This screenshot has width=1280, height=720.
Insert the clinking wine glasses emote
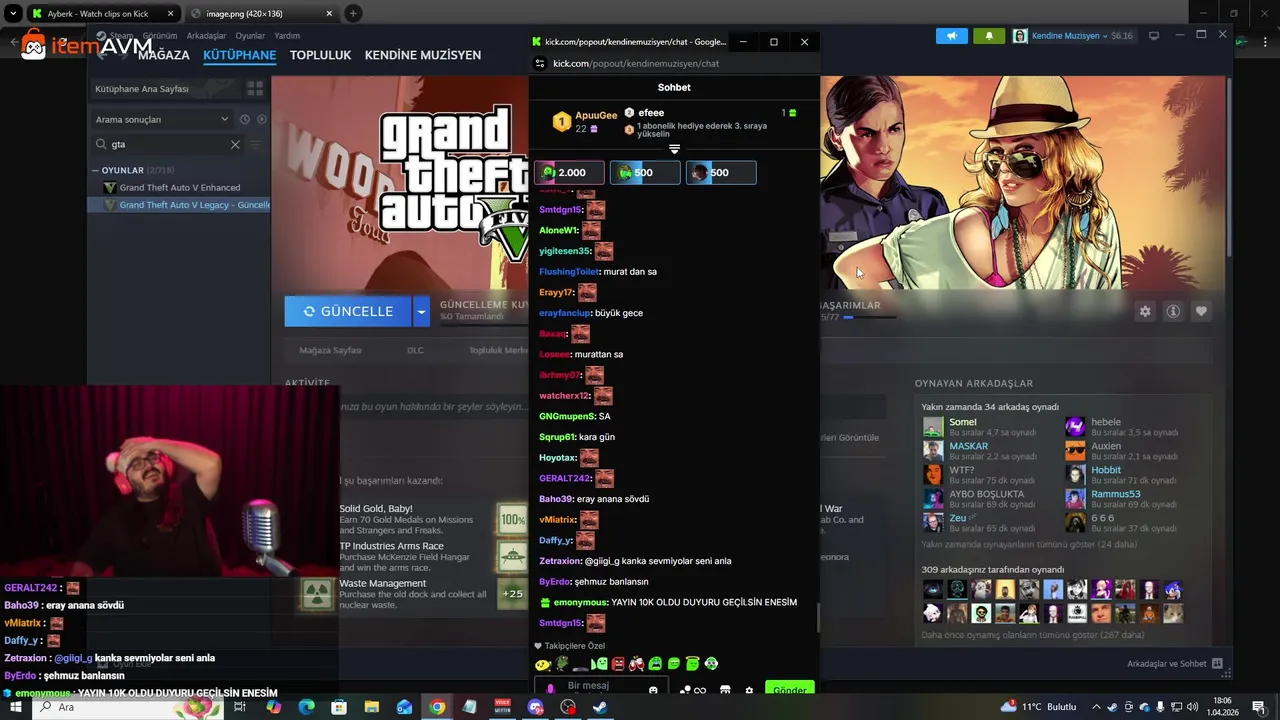(x=636, y=663)
